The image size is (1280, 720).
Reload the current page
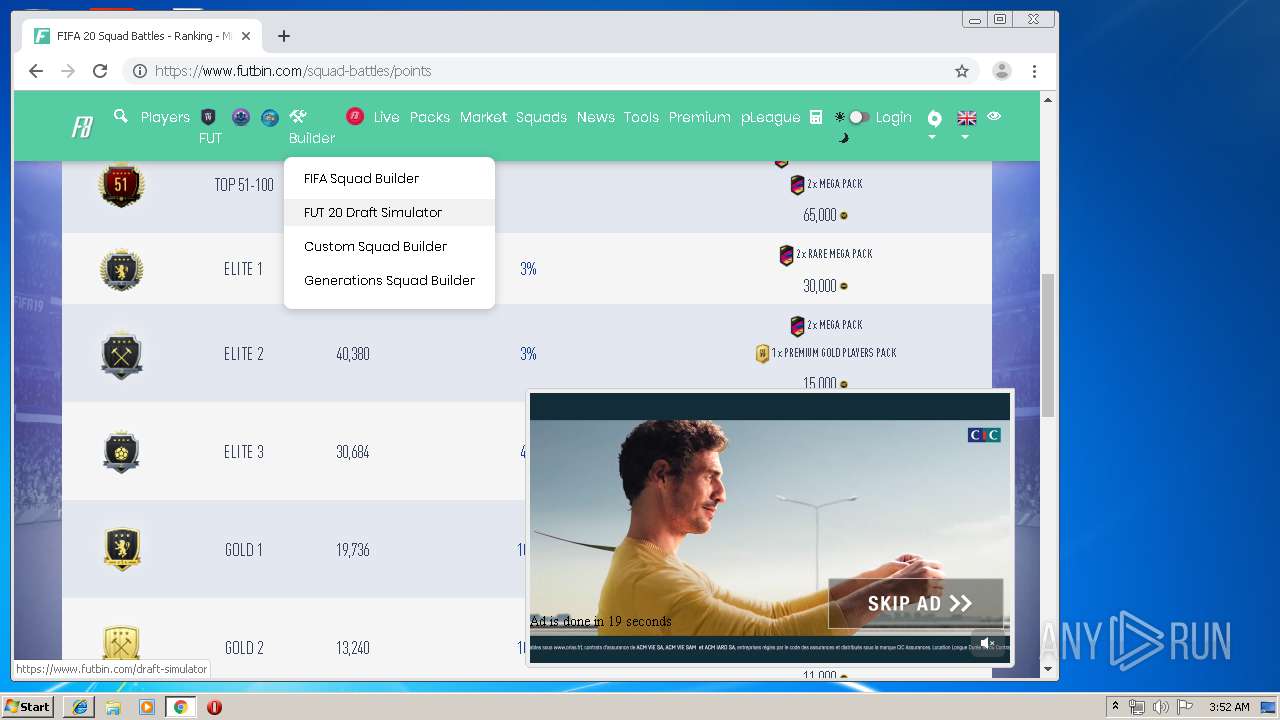(100, 71)
